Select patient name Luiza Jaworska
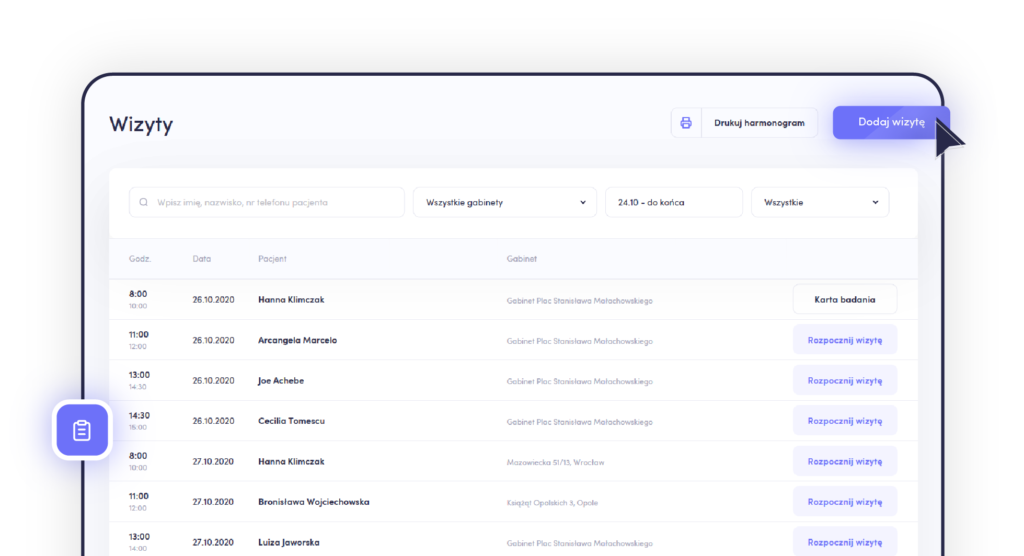Image resolution: width=1024 pixels, height=556 pixels. (289, 542)
